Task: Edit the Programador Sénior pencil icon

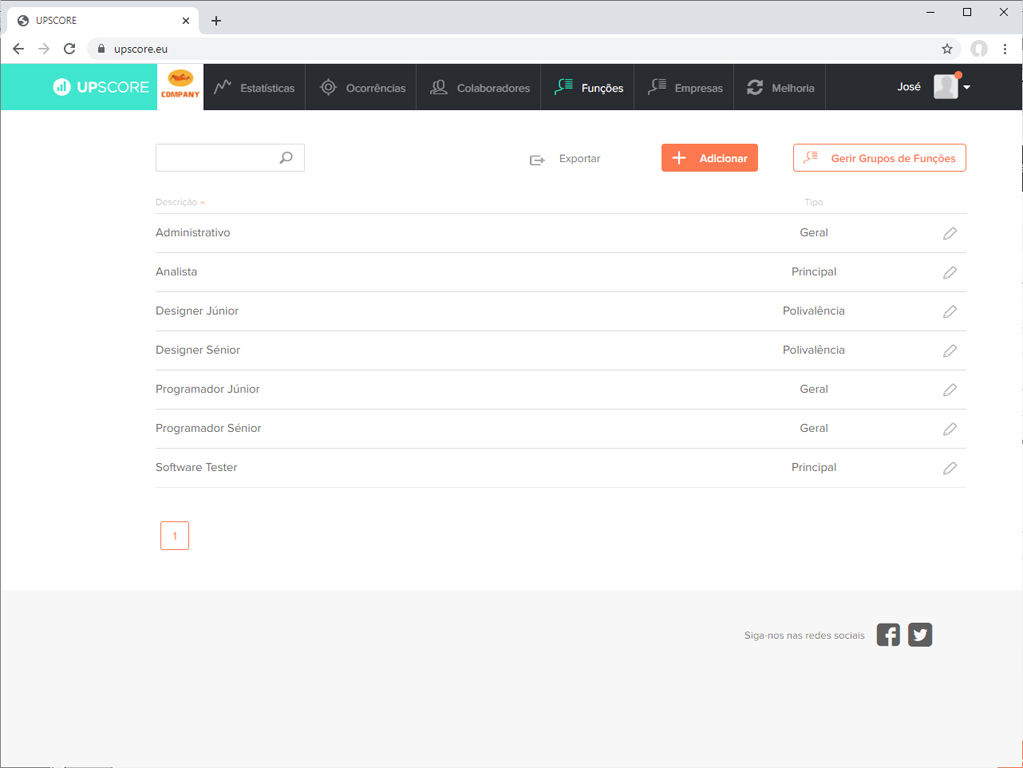Action: (950, 429)
